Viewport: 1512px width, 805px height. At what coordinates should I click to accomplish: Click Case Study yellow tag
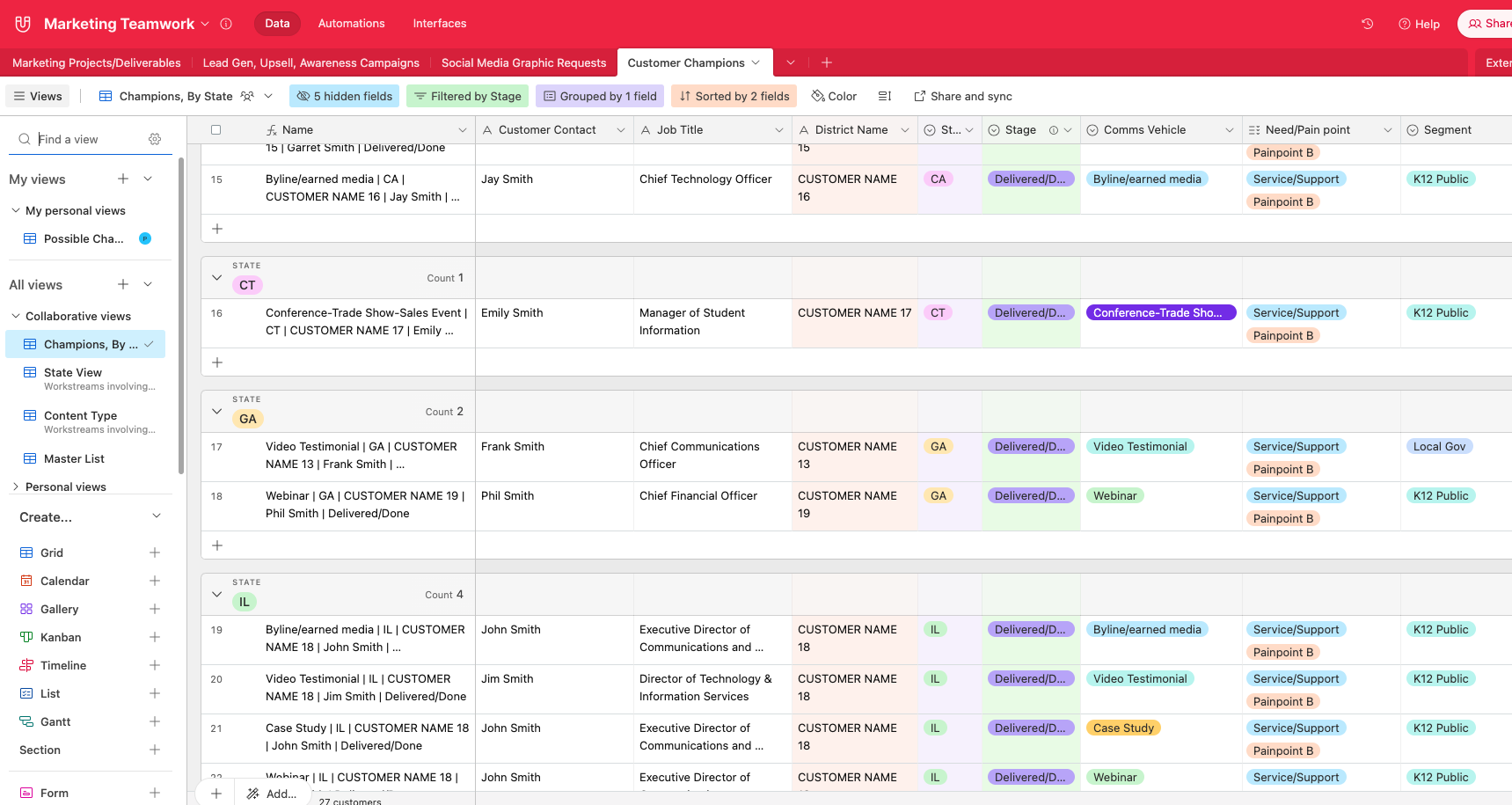1123,728
